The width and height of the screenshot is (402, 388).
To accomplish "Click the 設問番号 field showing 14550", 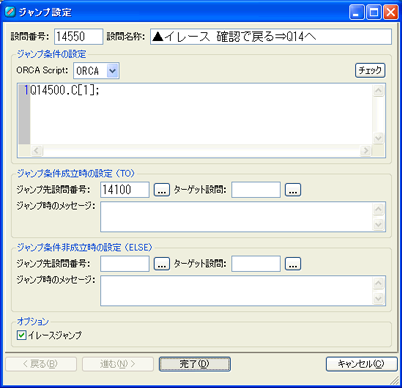I will tap(79, 37).
